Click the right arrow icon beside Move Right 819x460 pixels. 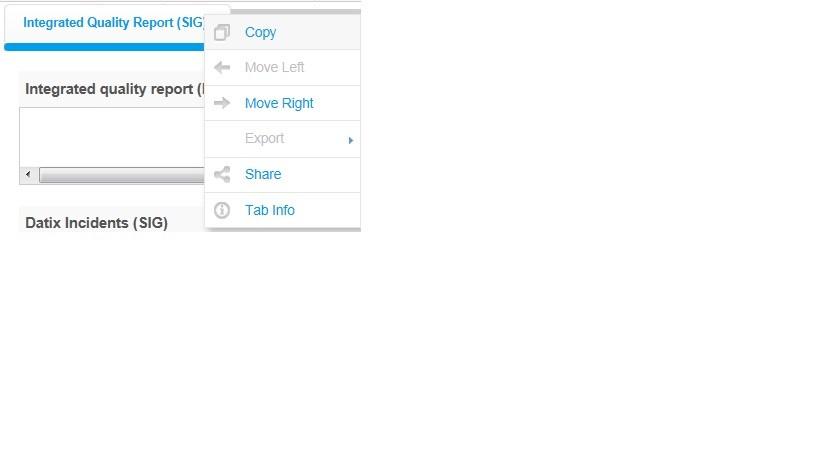(x=222, y=103)
